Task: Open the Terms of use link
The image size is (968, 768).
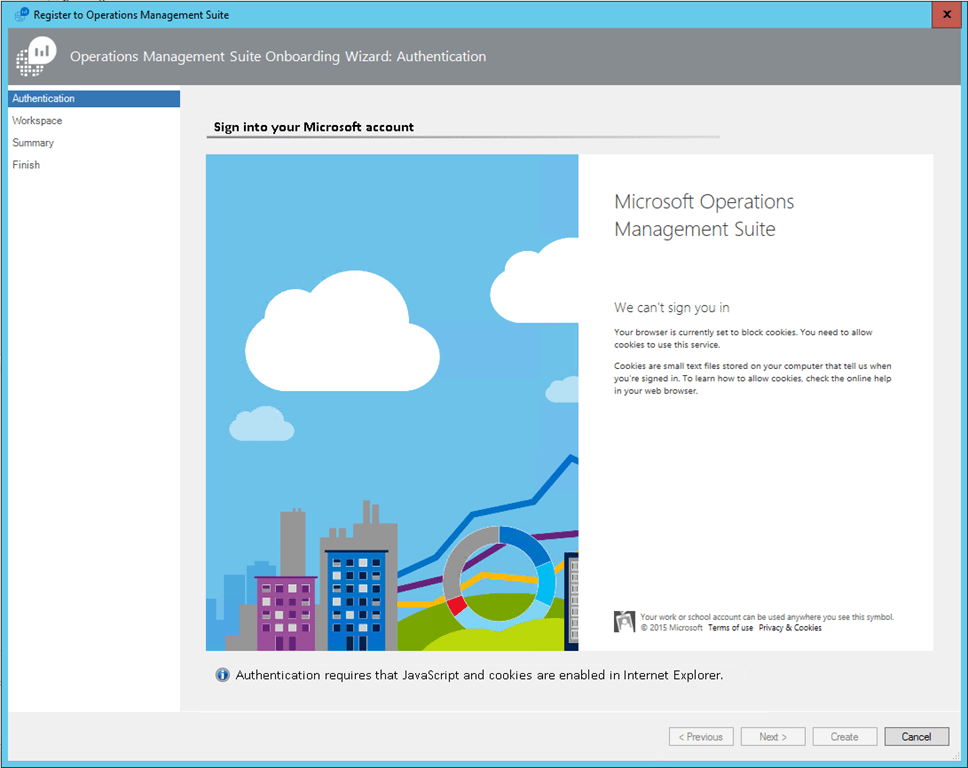Action: (x=730, y=628)
